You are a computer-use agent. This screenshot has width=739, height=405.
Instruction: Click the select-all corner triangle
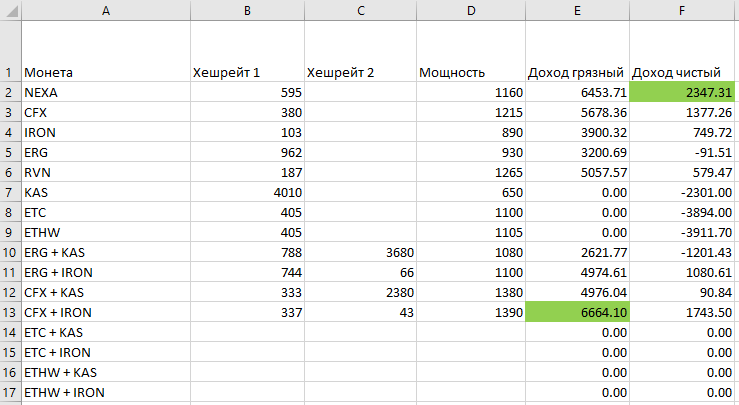tap(11, 10)
